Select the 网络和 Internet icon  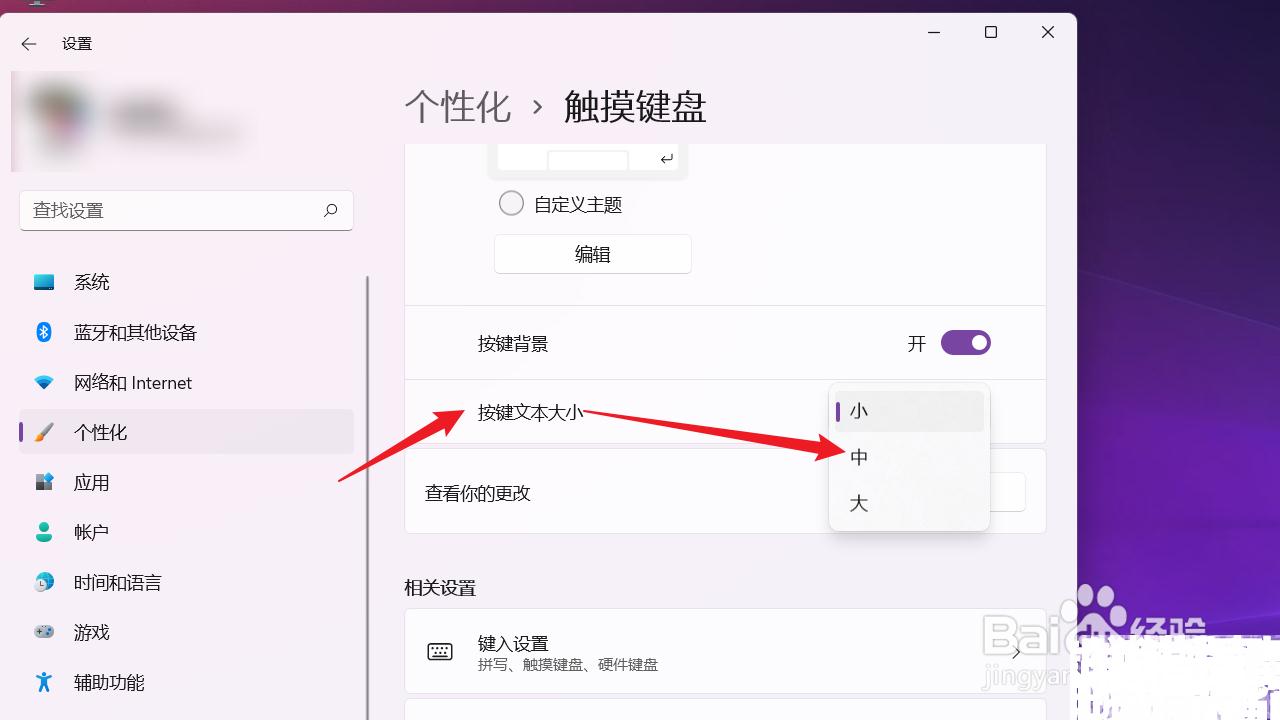point(44,382)
